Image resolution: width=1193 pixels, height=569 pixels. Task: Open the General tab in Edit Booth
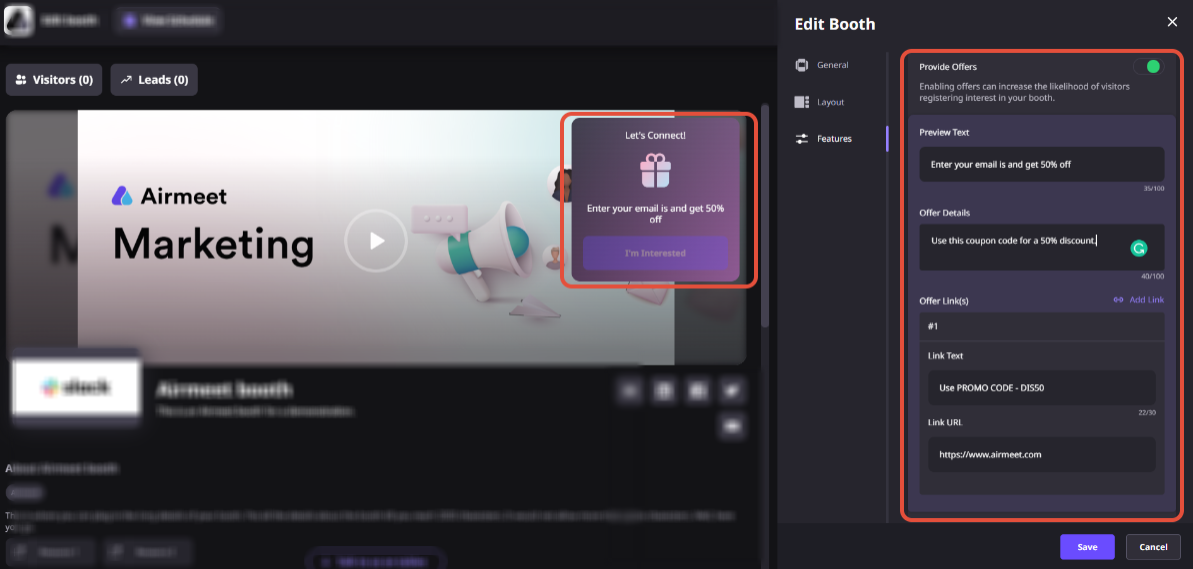click(x=832, y=65)
